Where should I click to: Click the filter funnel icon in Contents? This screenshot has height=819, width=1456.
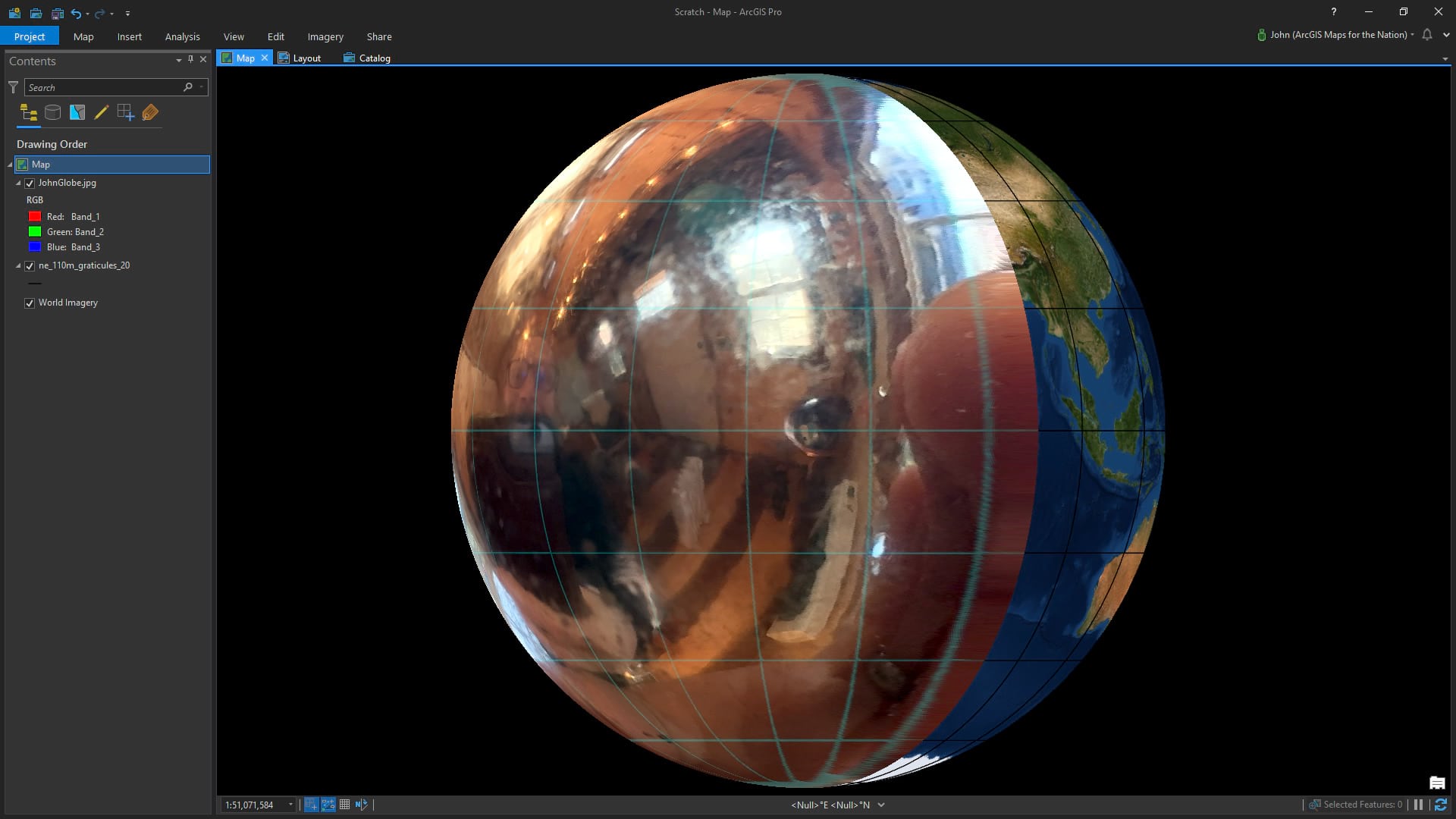tap(13, 87)
